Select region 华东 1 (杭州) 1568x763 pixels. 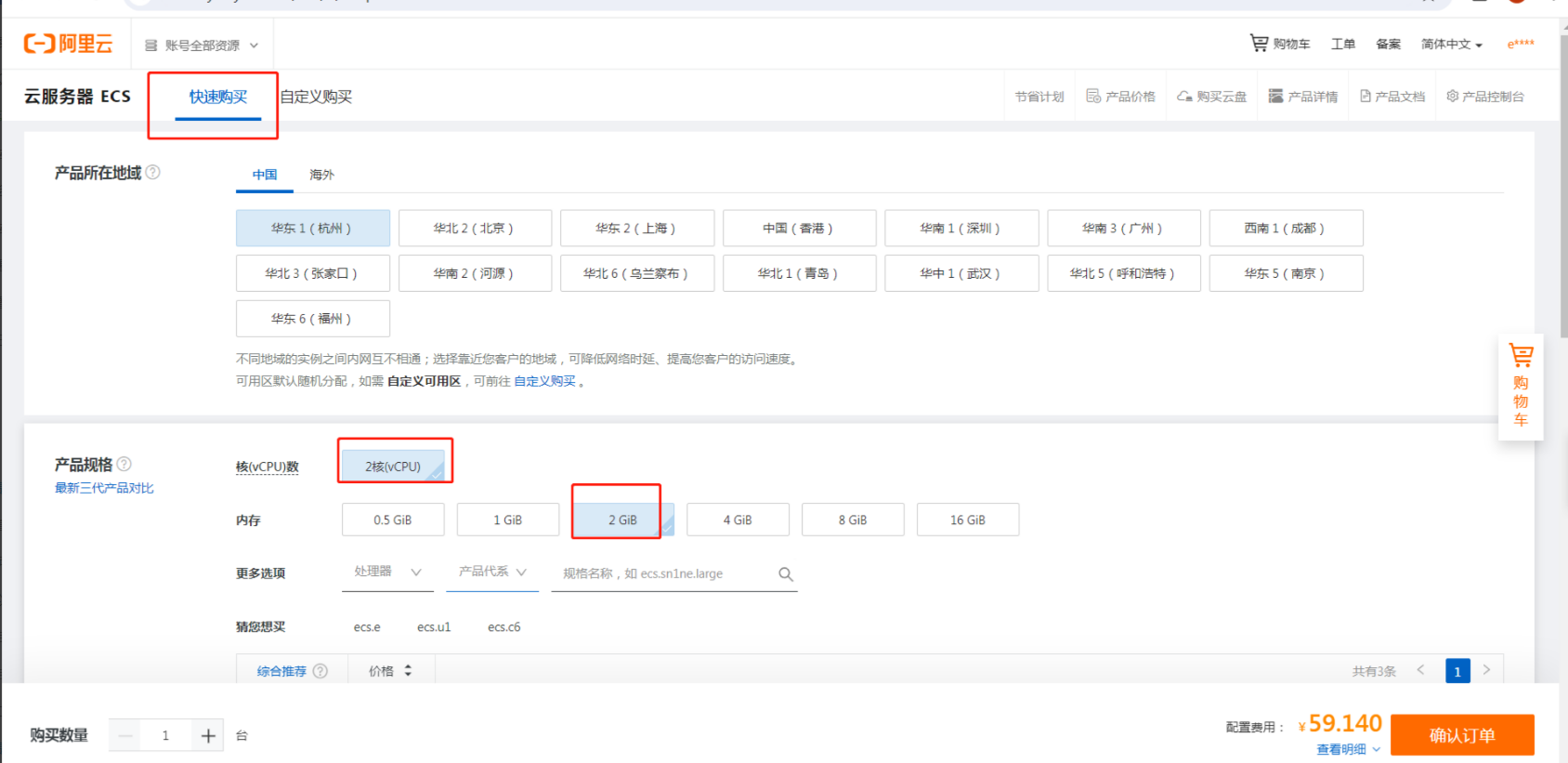(x=313, y=229)
